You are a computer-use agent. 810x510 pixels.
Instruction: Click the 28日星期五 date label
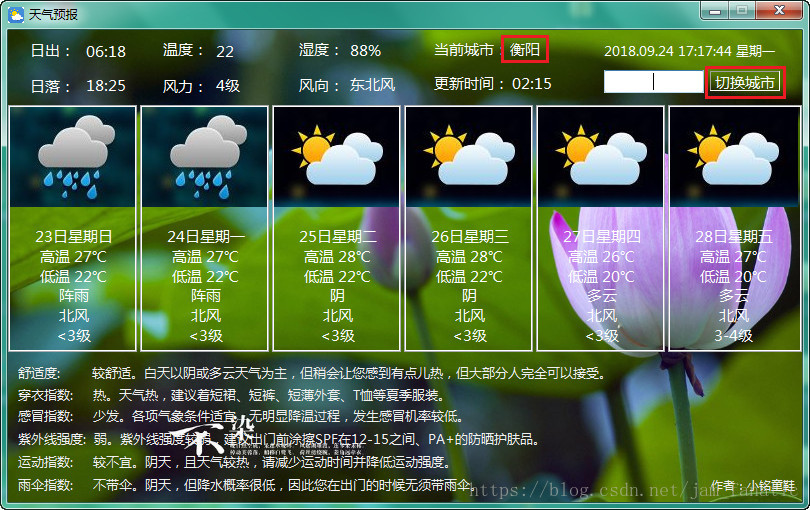[x=734, y=237]
